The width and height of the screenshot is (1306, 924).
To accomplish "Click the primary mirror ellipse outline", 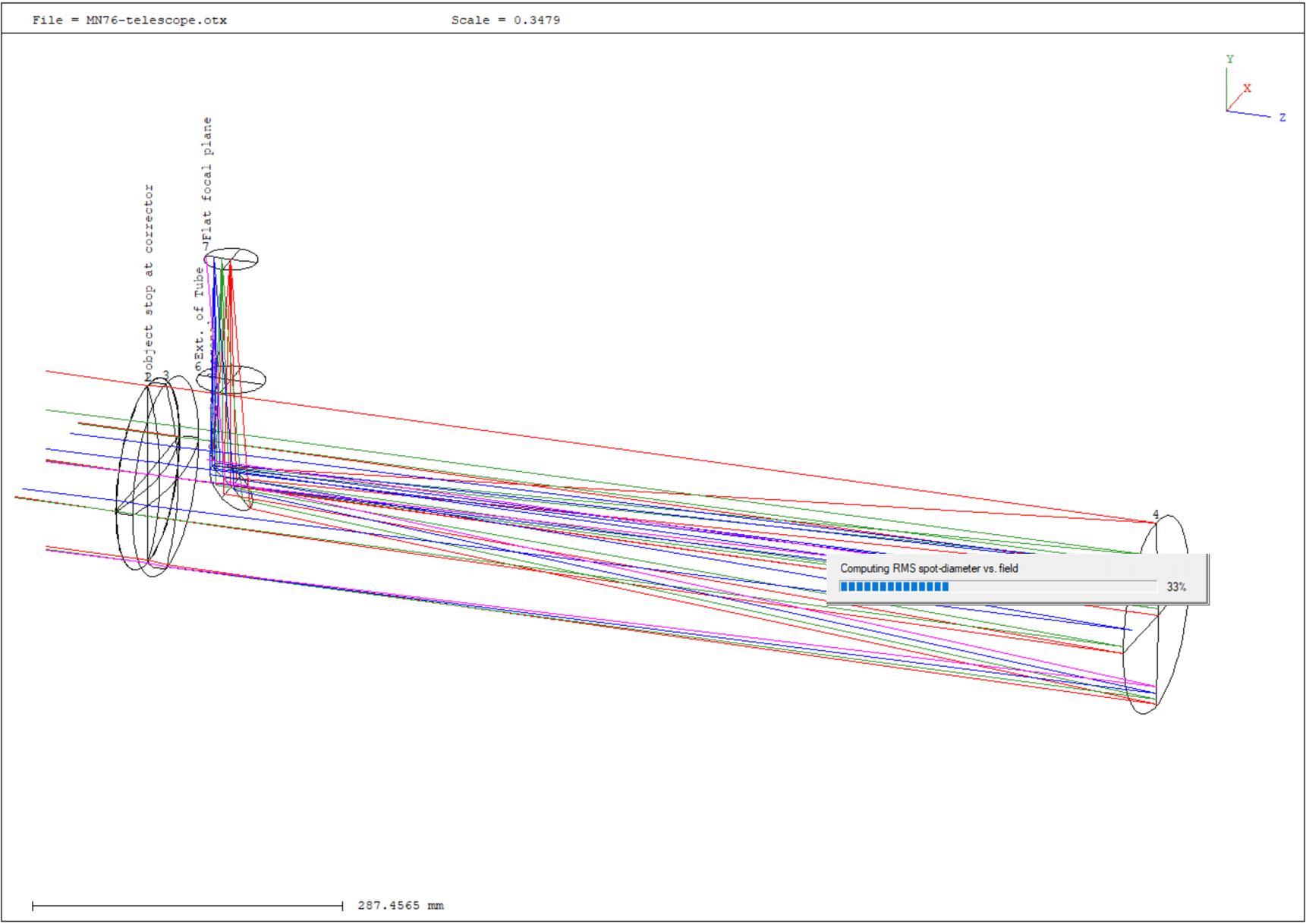I will (1156, 614).
